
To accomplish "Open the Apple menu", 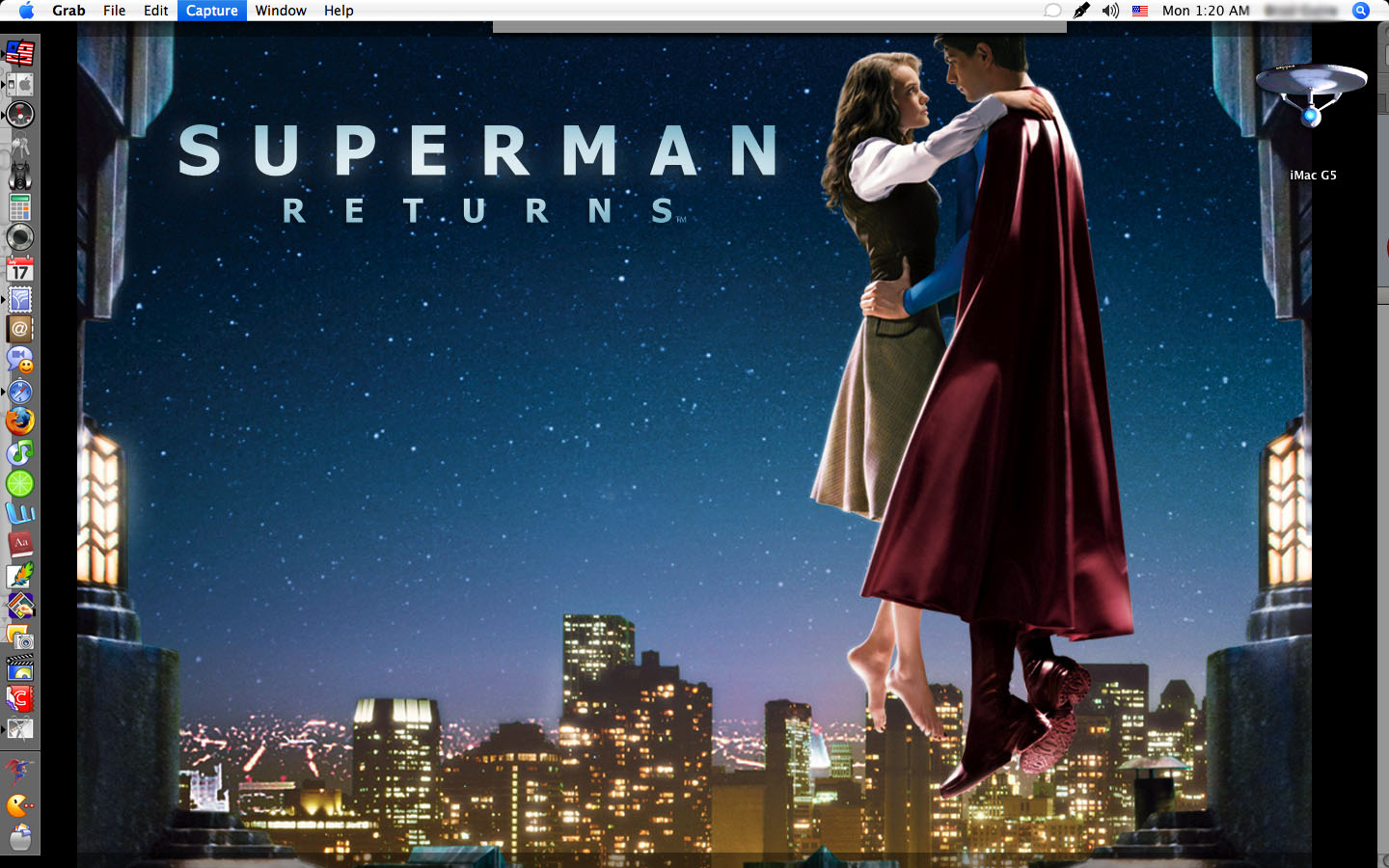I will [x=26, y=11].
